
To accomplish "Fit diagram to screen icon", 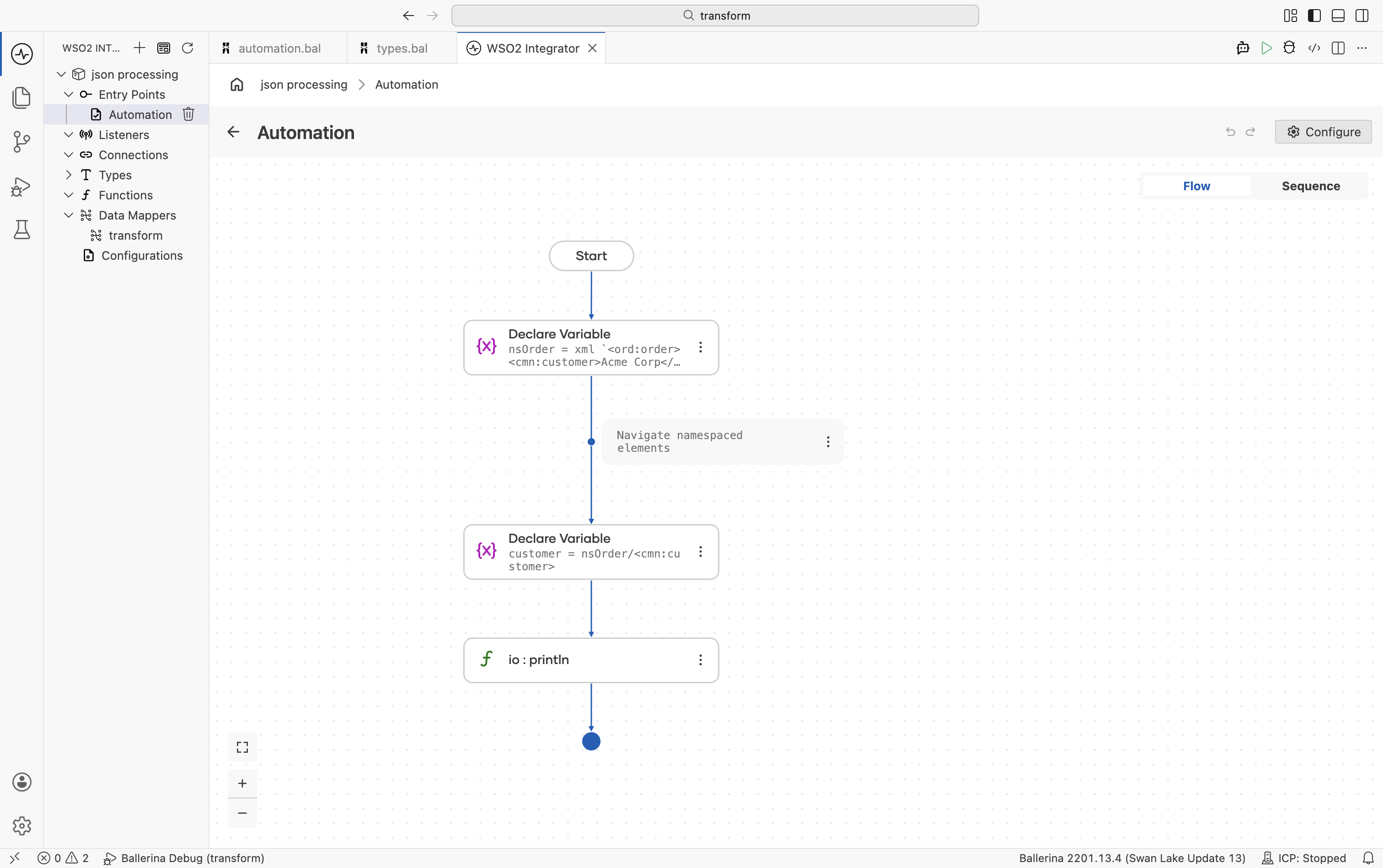I will (242, 747).
